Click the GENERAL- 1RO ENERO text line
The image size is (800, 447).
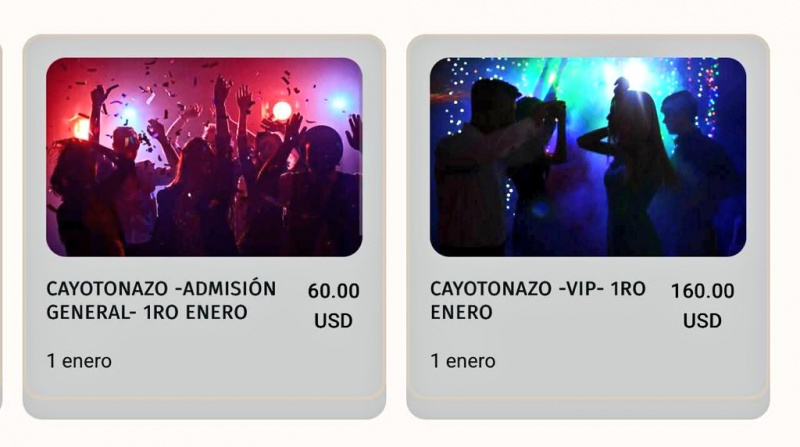147,312
